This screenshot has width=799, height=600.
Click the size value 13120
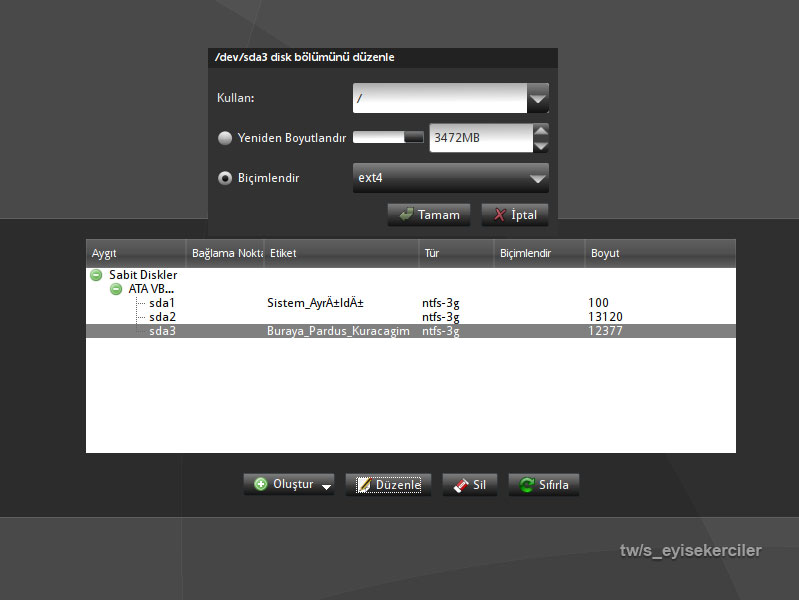tap(605, 317)
